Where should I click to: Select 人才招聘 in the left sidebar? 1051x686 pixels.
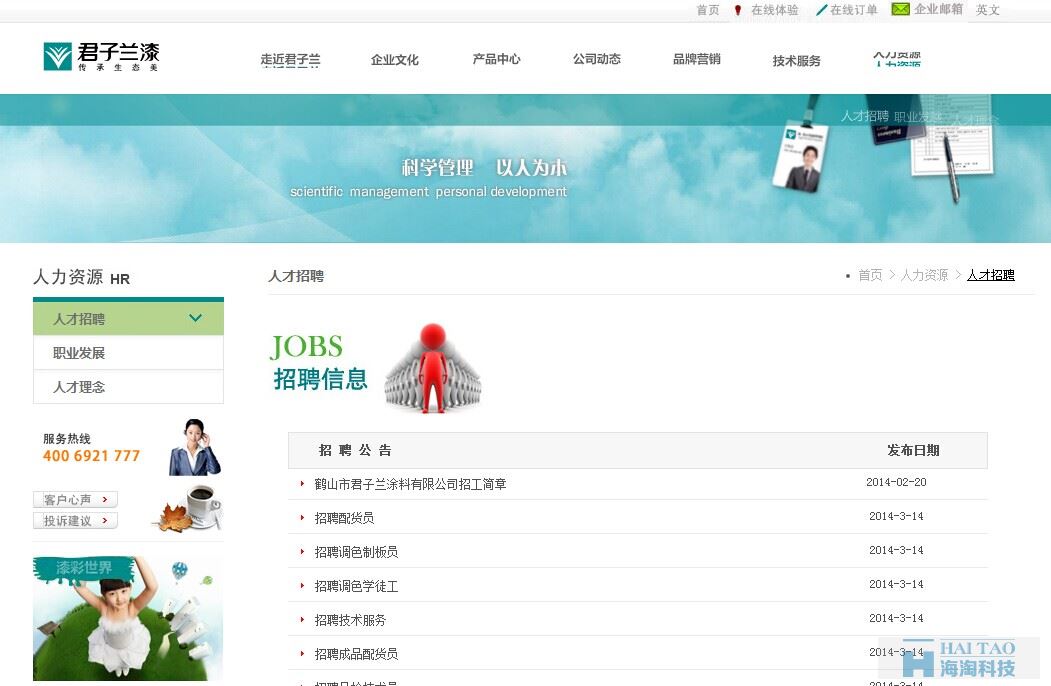click(x=128, y=319)
